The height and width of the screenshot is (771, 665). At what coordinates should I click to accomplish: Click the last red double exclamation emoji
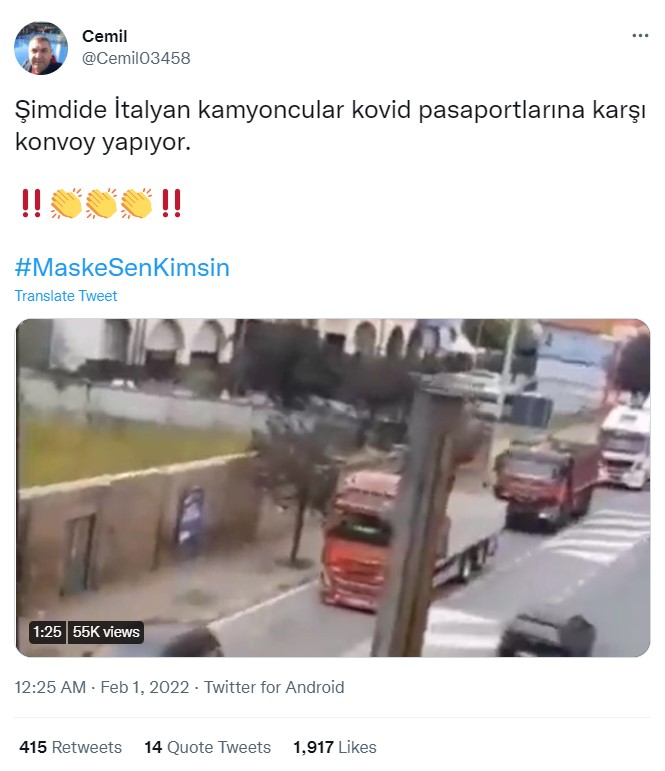(171, 203)
